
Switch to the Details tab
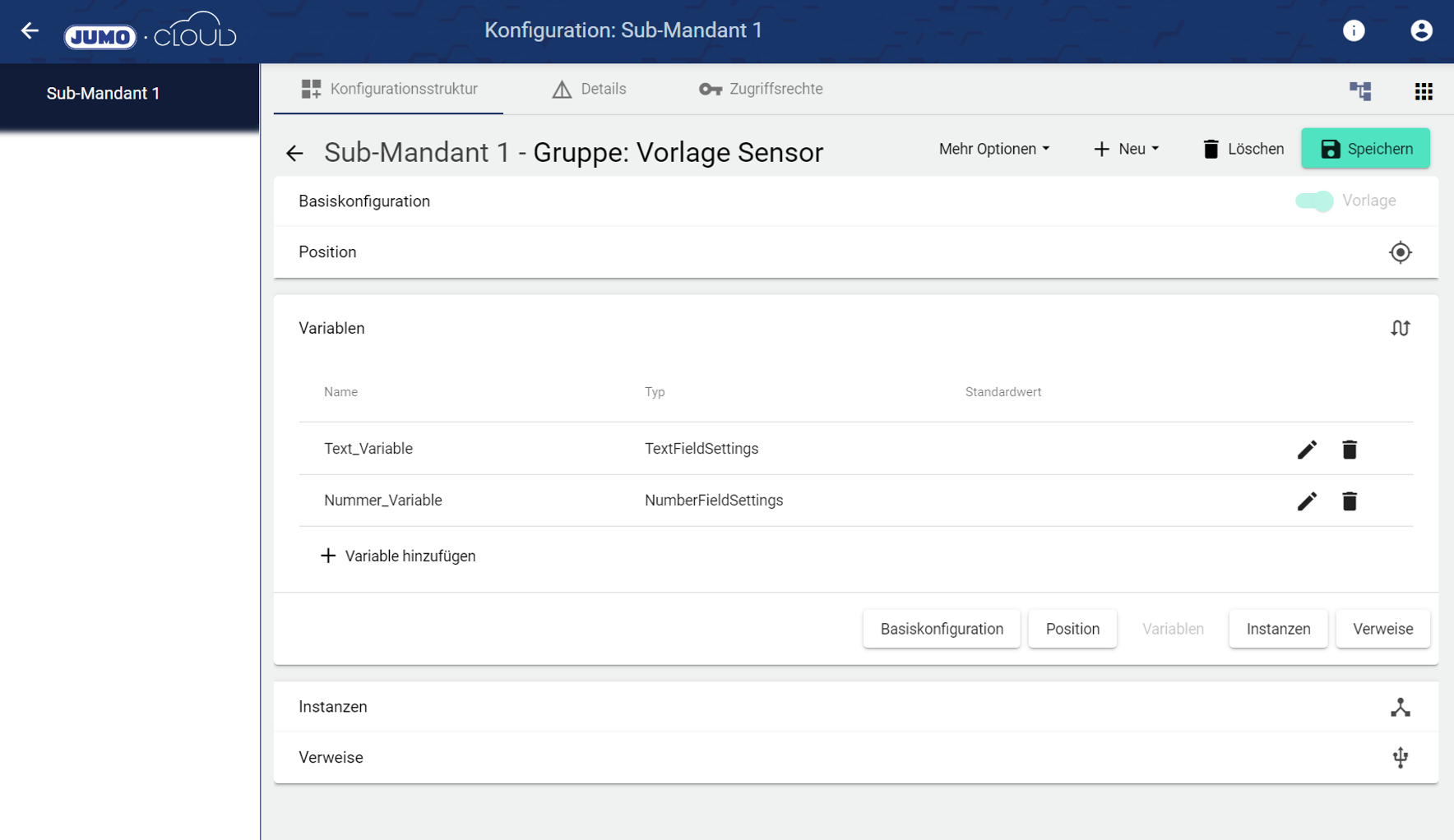589,89
